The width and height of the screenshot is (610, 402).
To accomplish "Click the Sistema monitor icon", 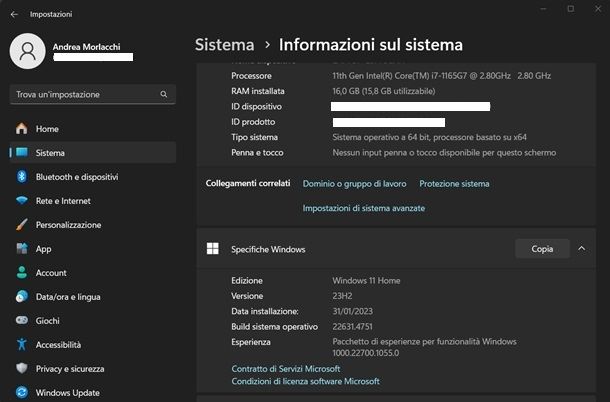I will point(22,153).
